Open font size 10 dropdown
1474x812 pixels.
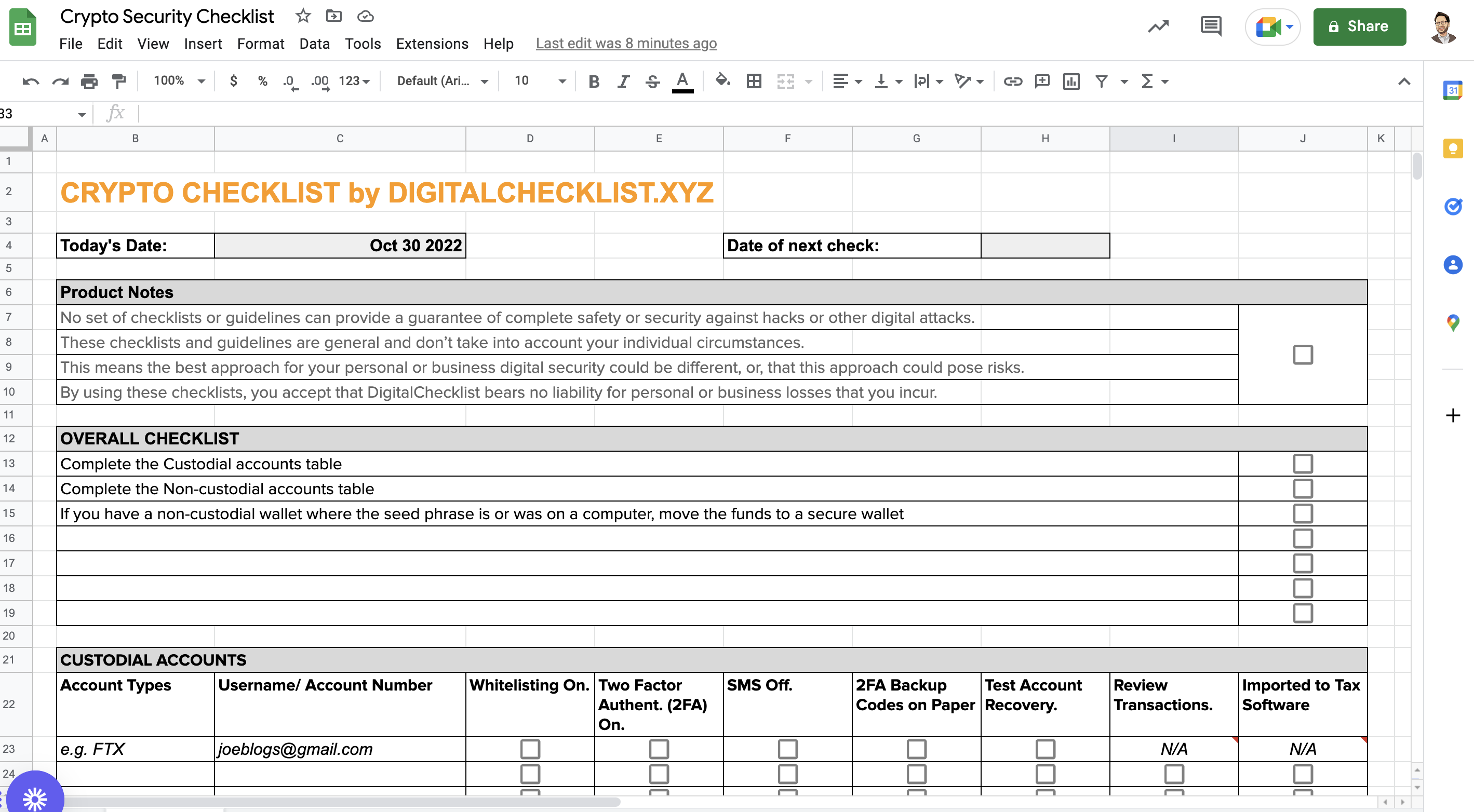coord(540,81)
